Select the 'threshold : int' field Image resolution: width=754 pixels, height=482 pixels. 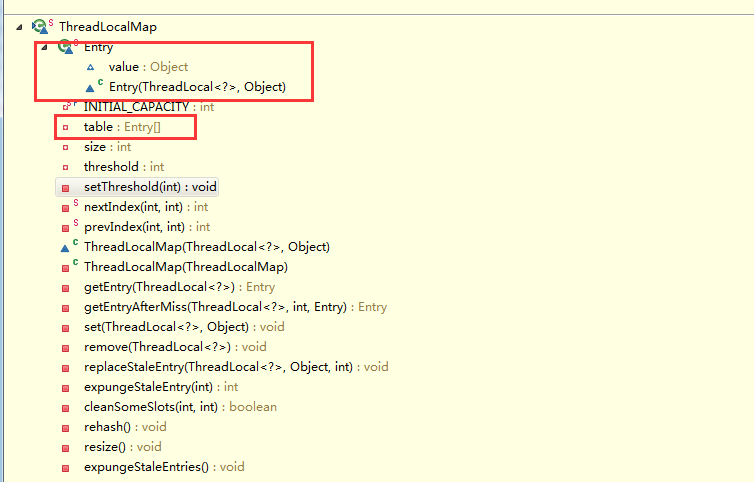(x=124, y=167)
